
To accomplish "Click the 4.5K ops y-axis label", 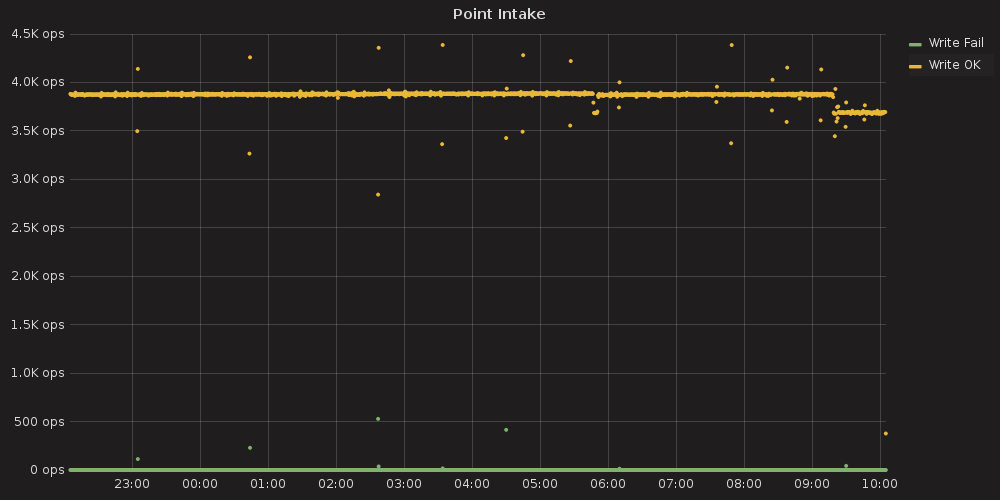I will pyautogui.click(x=37, y=33).
